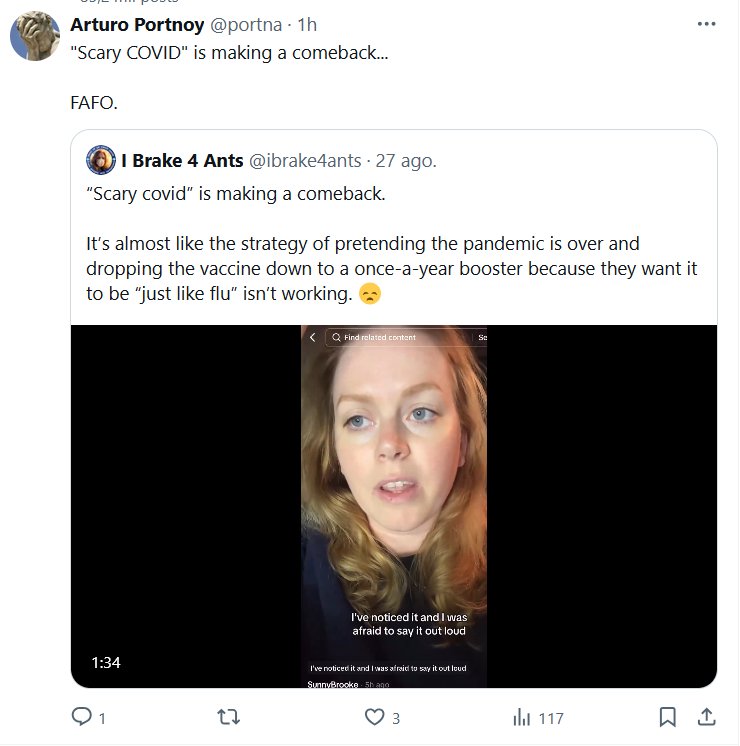The width and height of the screenshot is (740, 746).
Task: Open Arturo Portnoy display name link
Action: 138,25
